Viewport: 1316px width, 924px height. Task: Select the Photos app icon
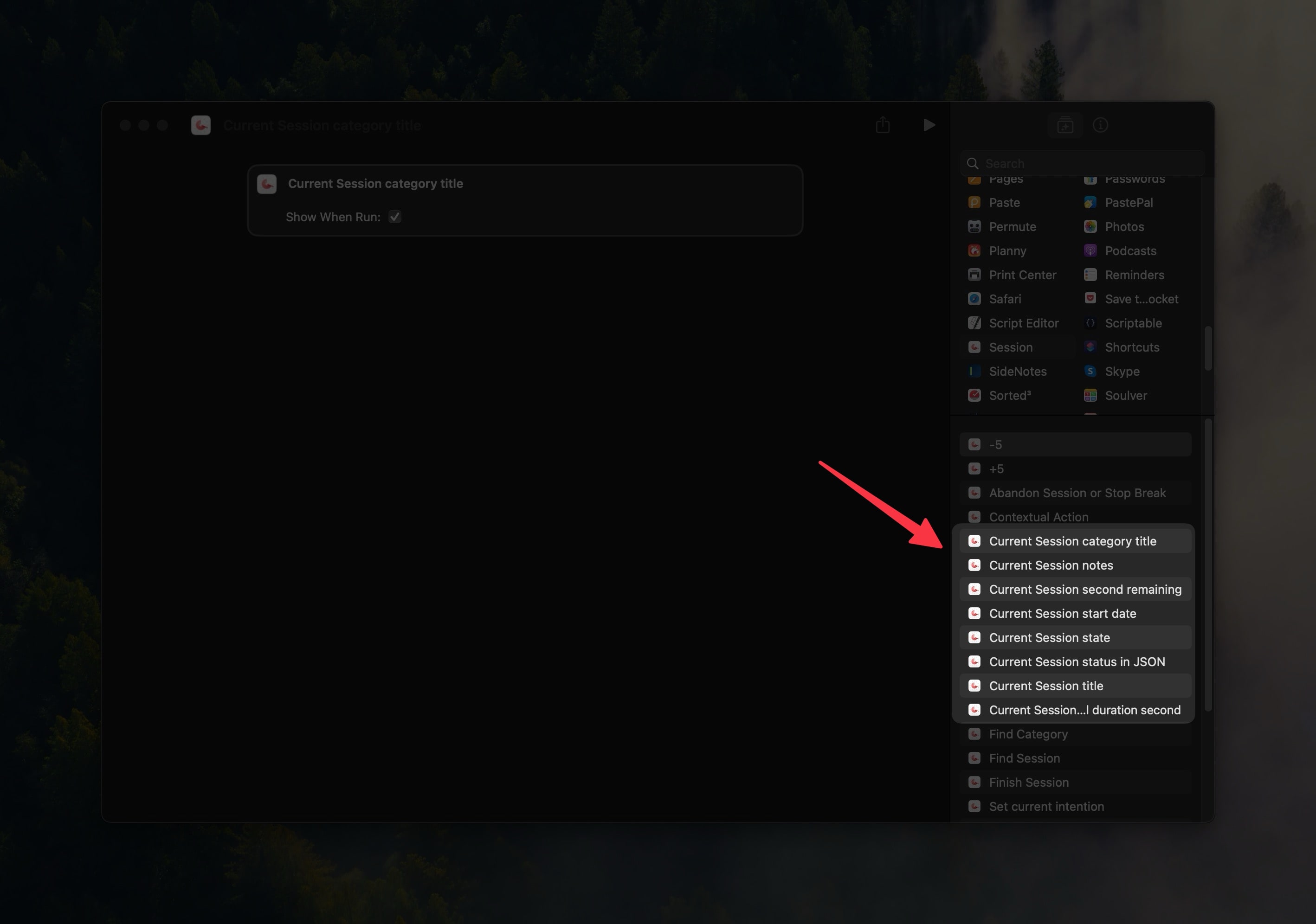click(x=1090, y=226)
